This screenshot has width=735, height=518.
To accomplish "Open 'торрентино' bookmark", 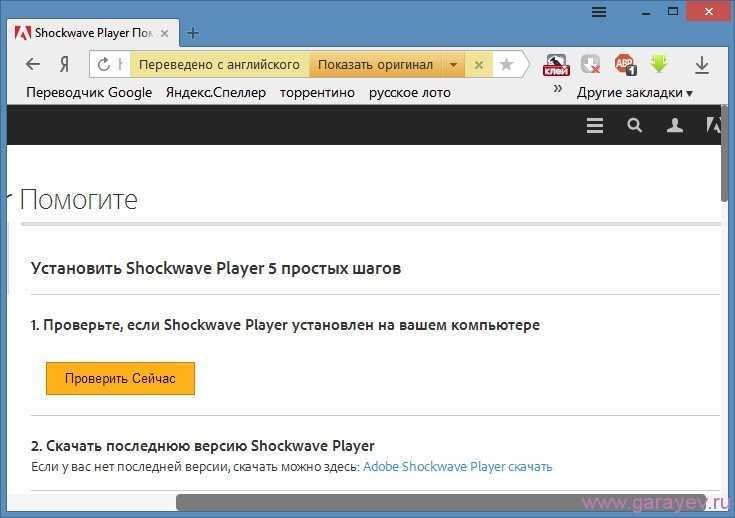I will [317, 93].
